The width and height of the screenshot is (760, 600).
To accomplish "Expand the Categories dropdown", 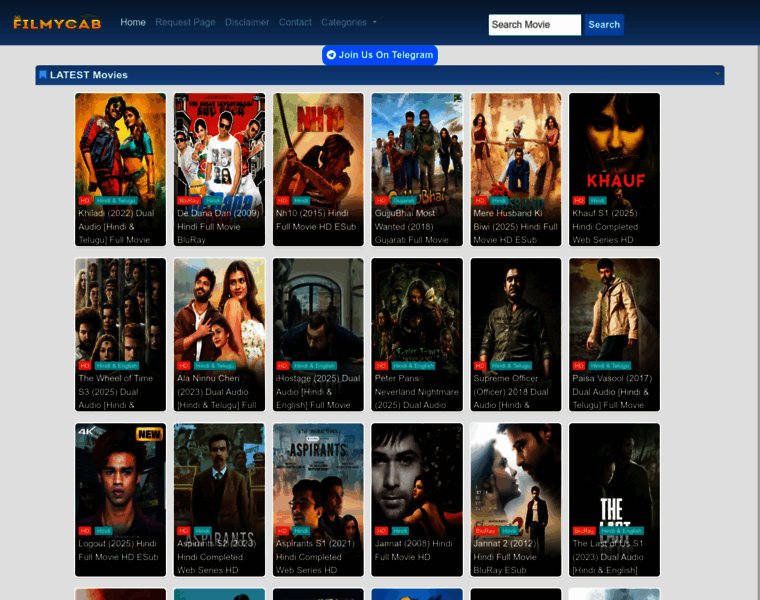I will tap(348, 22).
